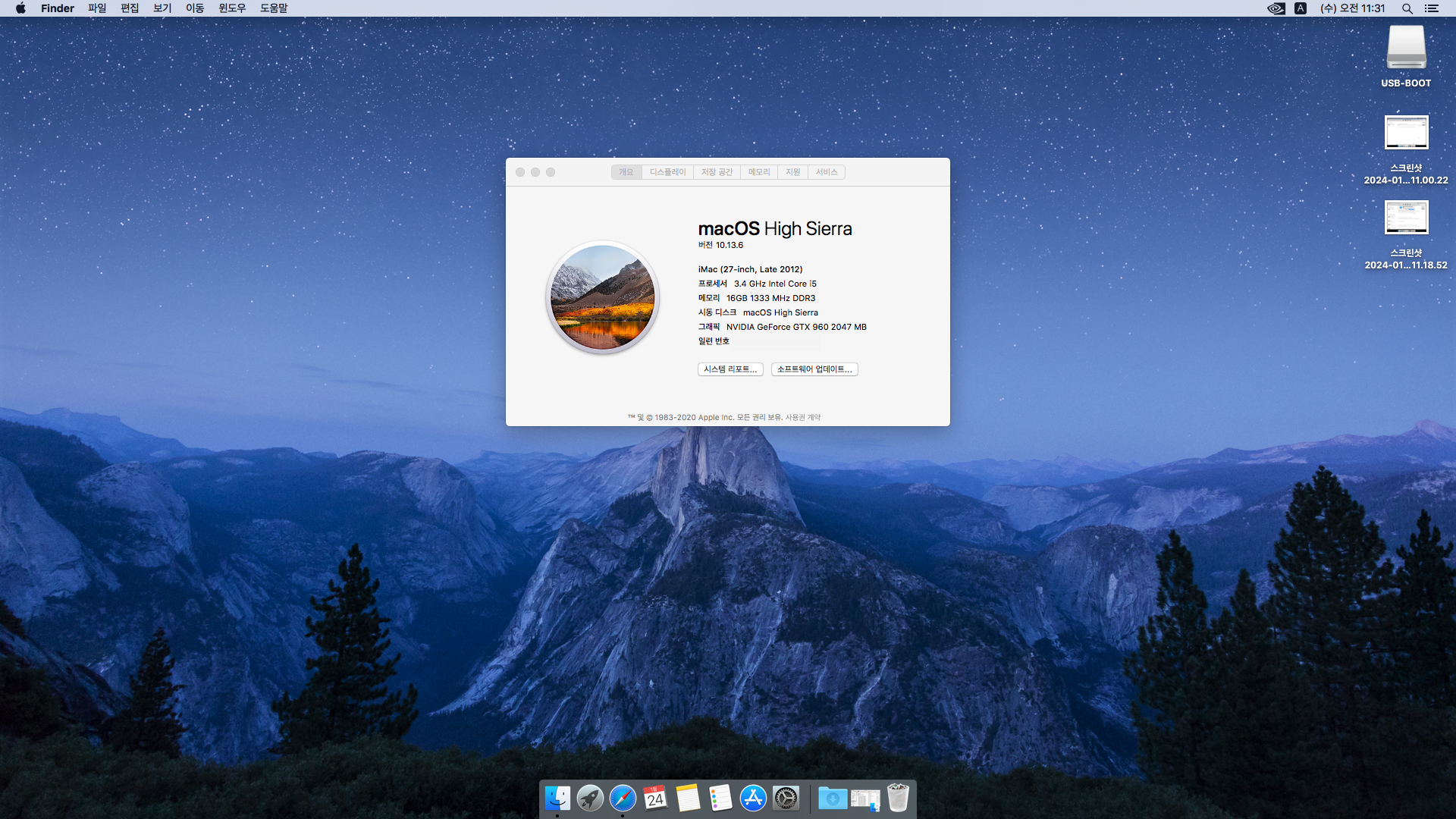Open Finder from the Dock
This screenshot has height=819, width=1456.
click(557, 798)
